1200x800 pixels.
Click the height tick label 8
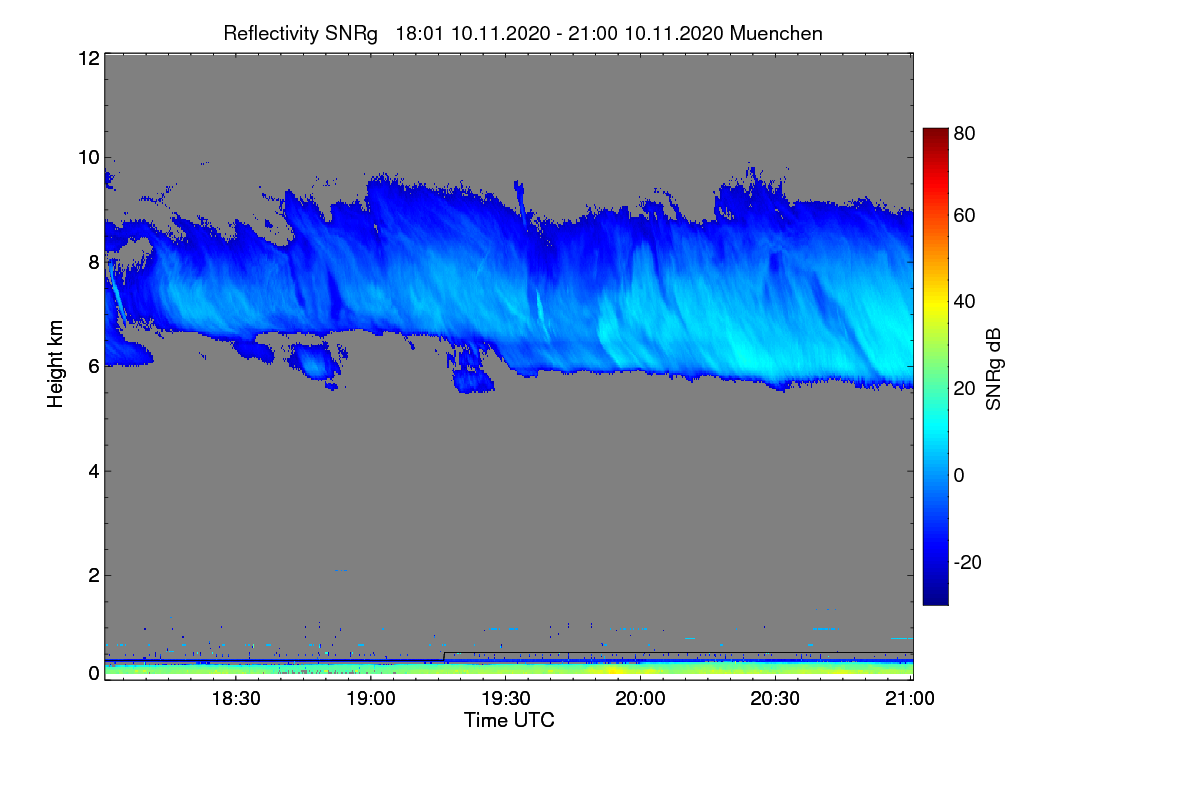point(93,262)
